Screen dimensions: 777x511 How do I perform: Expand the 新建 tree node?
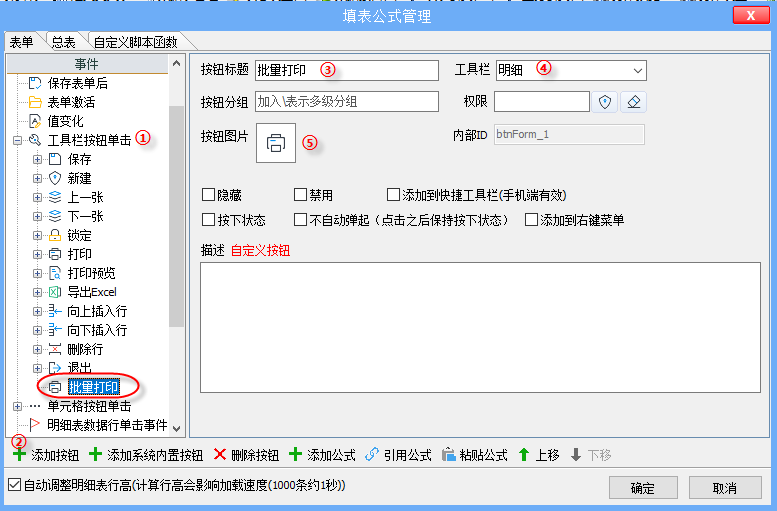[37, 178]
